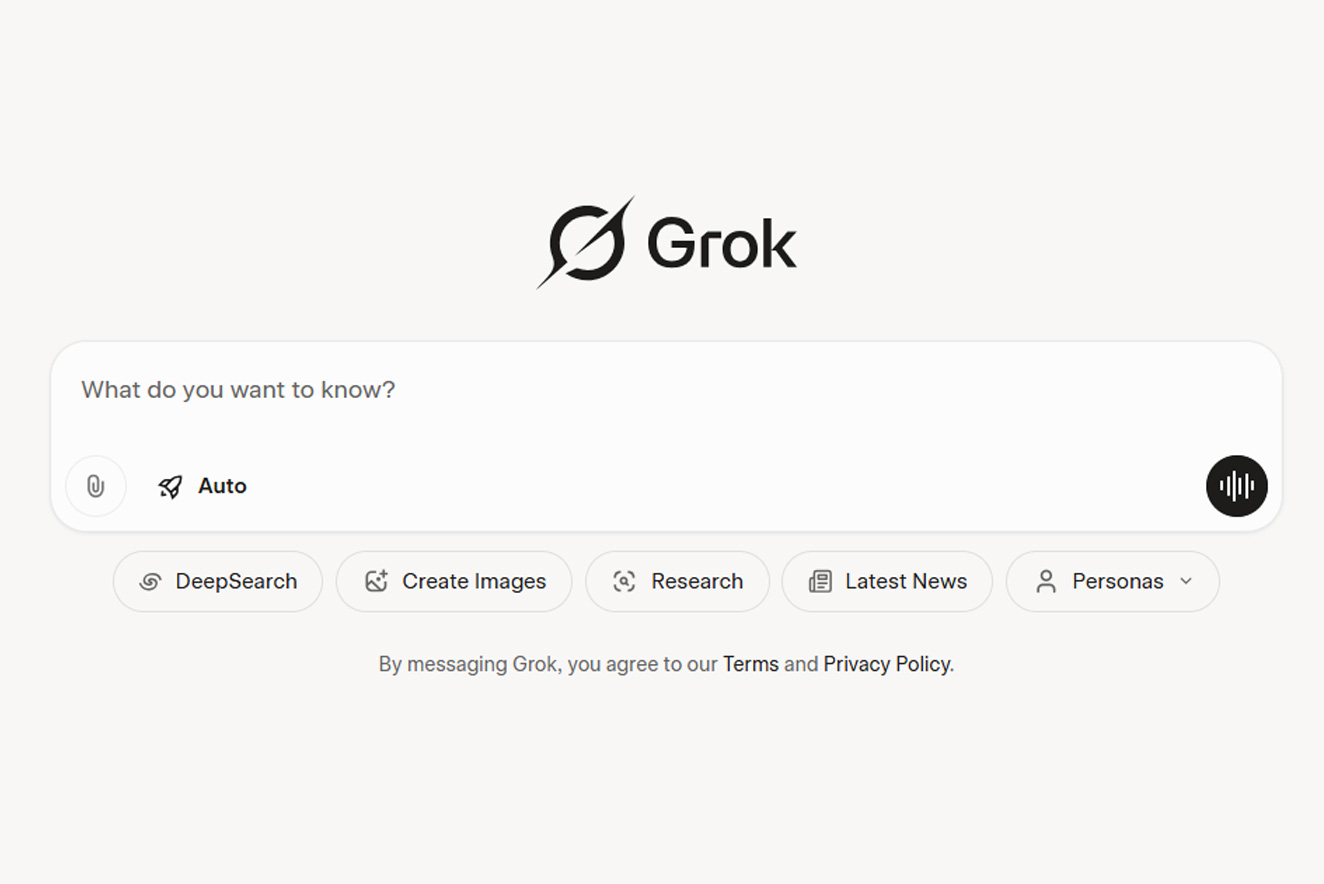Click the Grok slash-circle logo icon
This screenshot has width=1324, height=884.
tap(587, 243)
